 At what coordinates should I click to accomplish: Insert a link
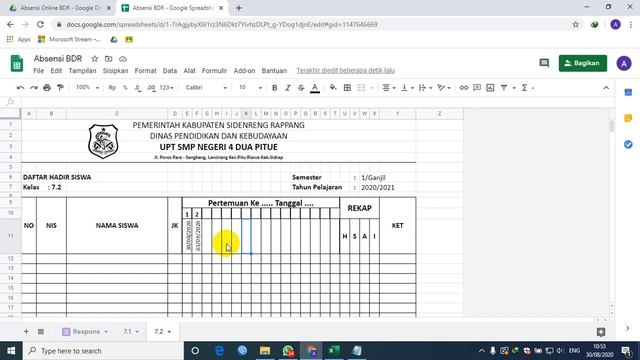(x=464, y=88)
